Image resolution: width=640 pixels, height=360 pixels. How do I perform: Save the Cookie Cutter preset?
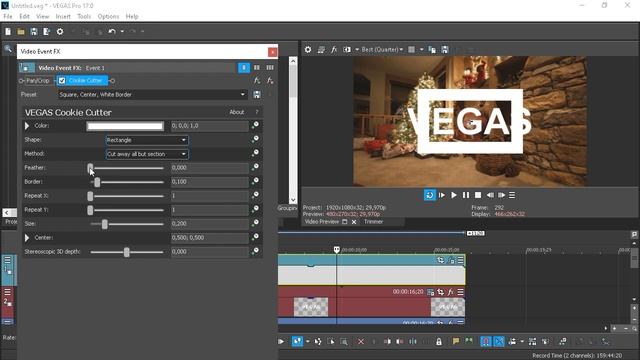257,95
